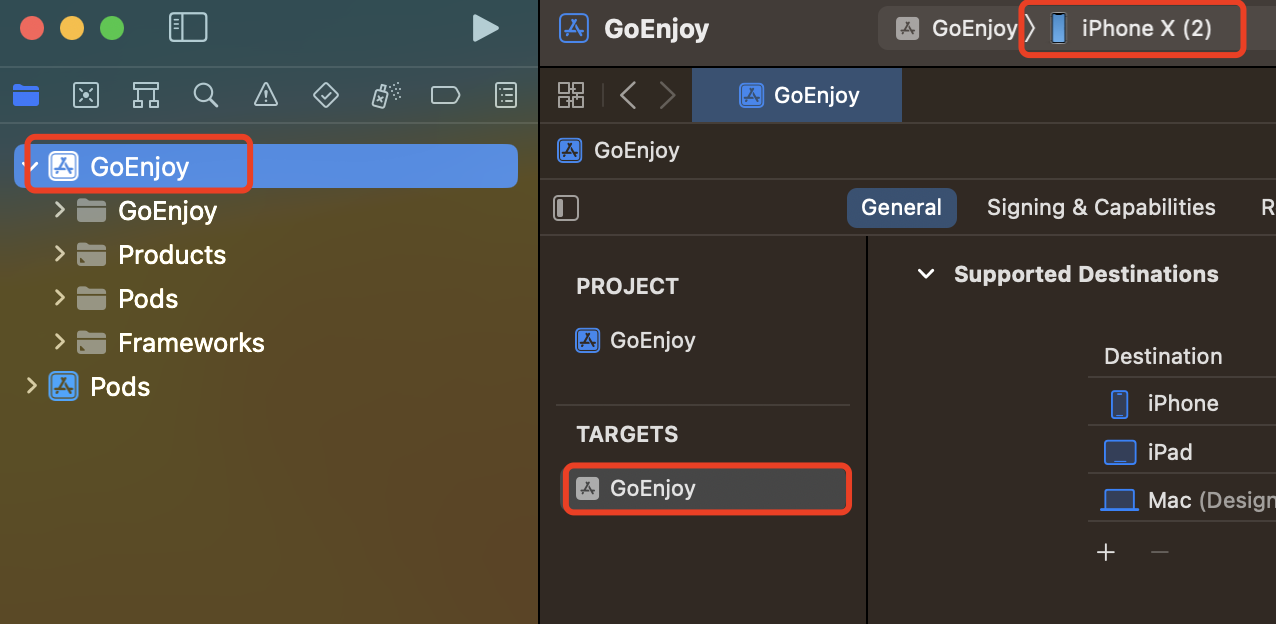Open the related items grid menu
1276x624 pixels.
click(x=571, y=95)
